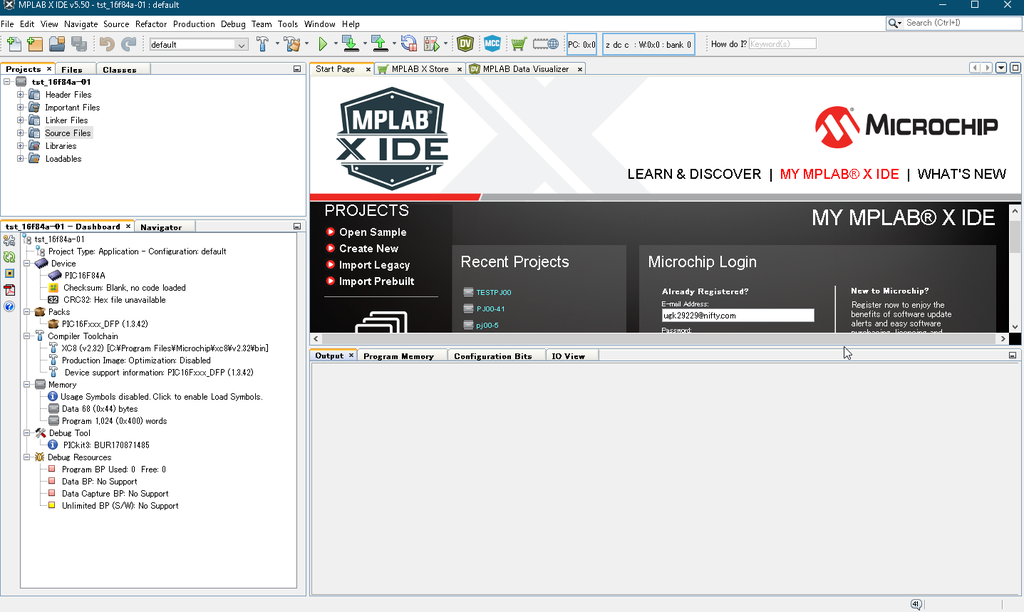Minimize the Projects panel
This screenshot has width=1024, height=612.
coord(297,69)
